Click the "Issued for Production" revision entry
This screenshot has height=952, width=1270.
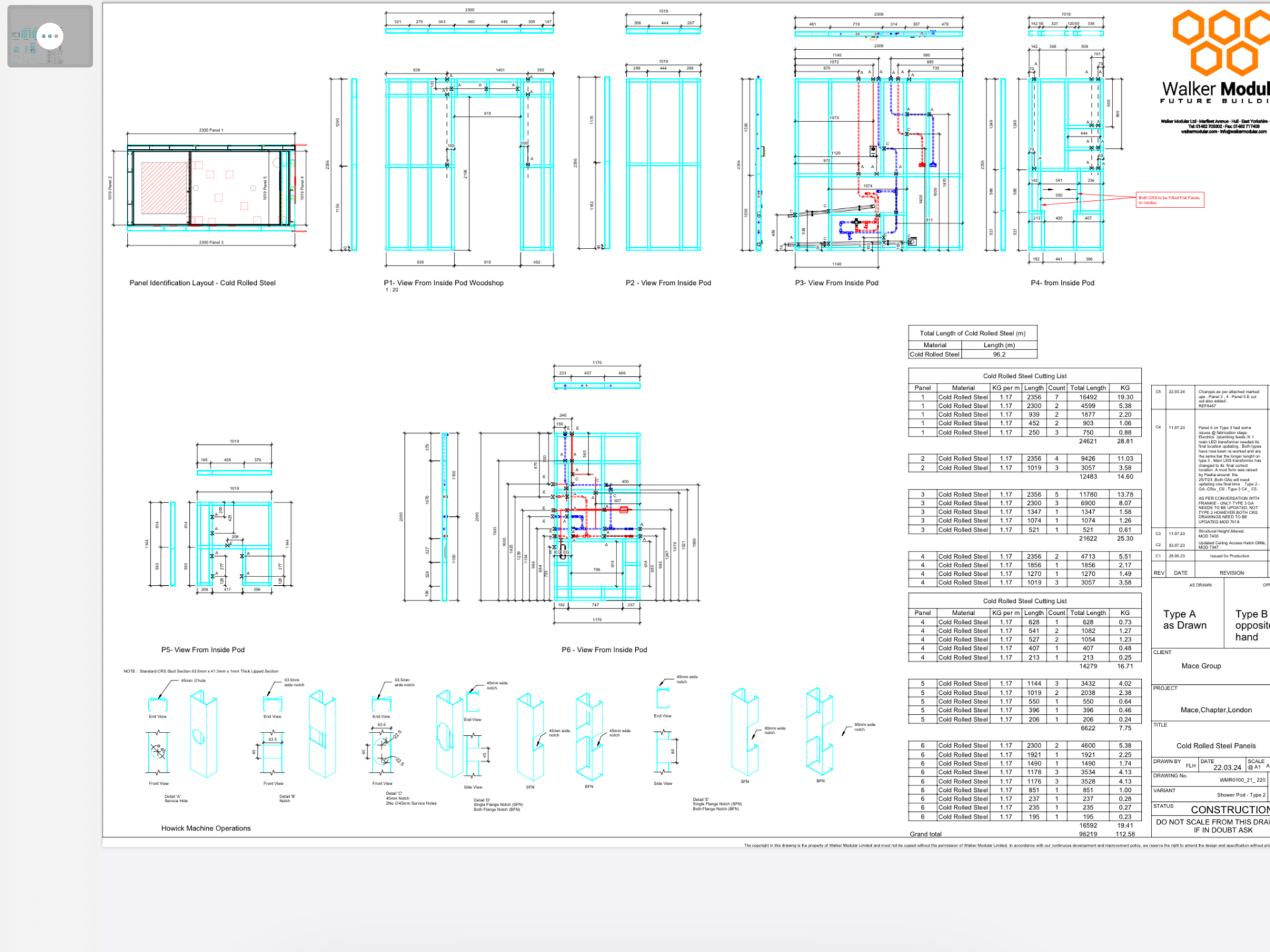pos(1230,556)
